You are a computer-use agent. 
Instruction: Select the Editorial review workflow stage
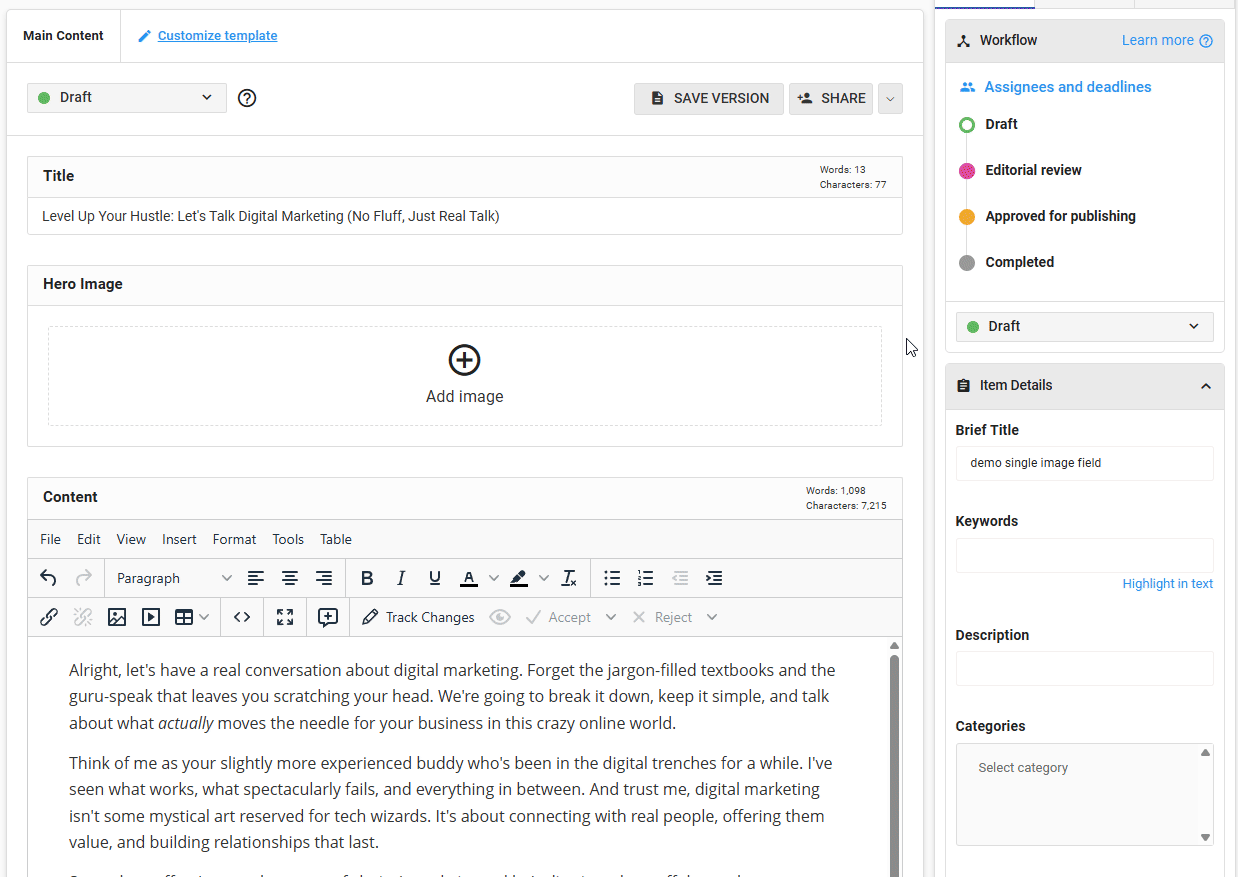click(x=1033, y=170)
